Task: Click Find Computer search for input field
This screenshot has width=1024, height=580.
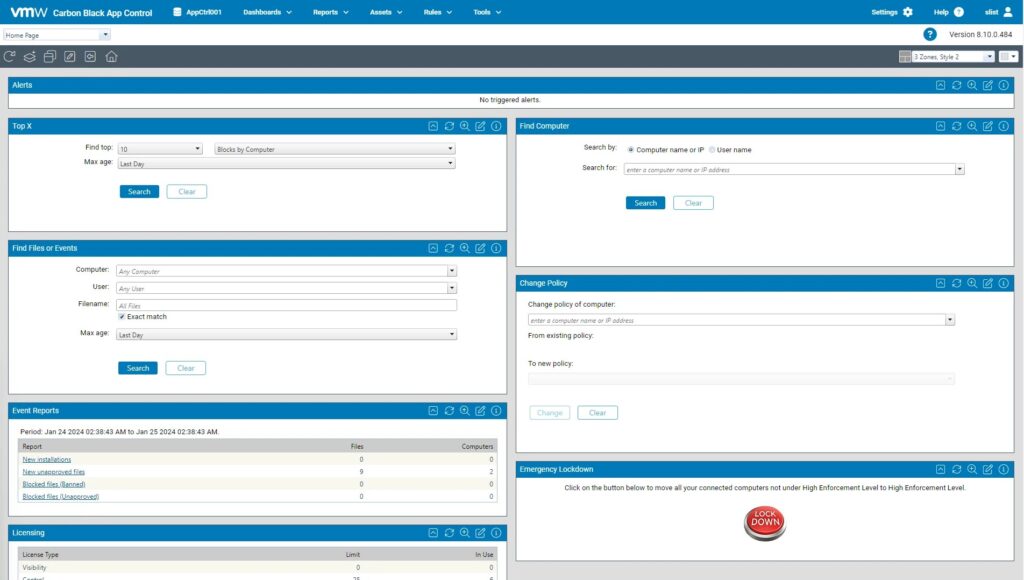Action: point(790,169)
